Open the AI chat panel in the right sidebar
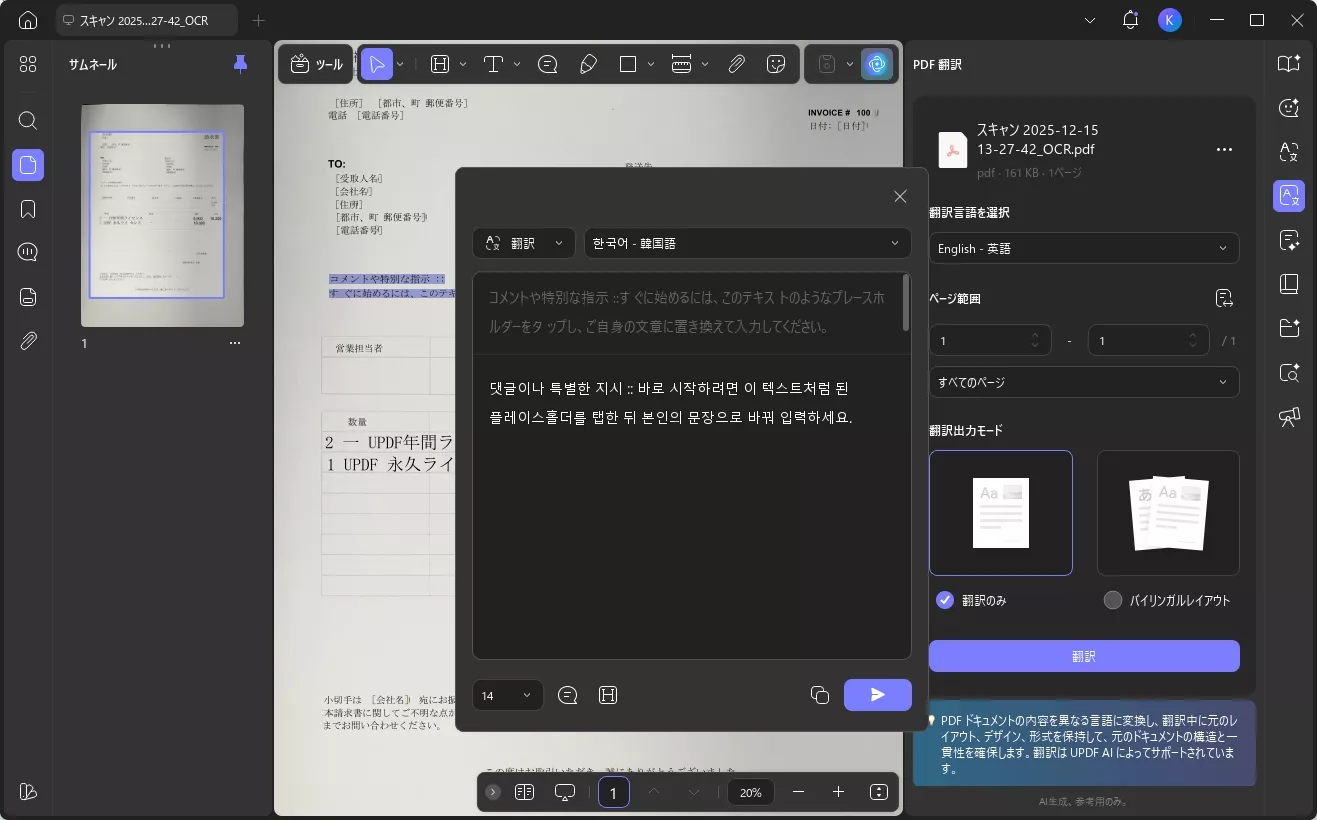Viewport: 1317px width, 820px height. tap(1289, 108)
